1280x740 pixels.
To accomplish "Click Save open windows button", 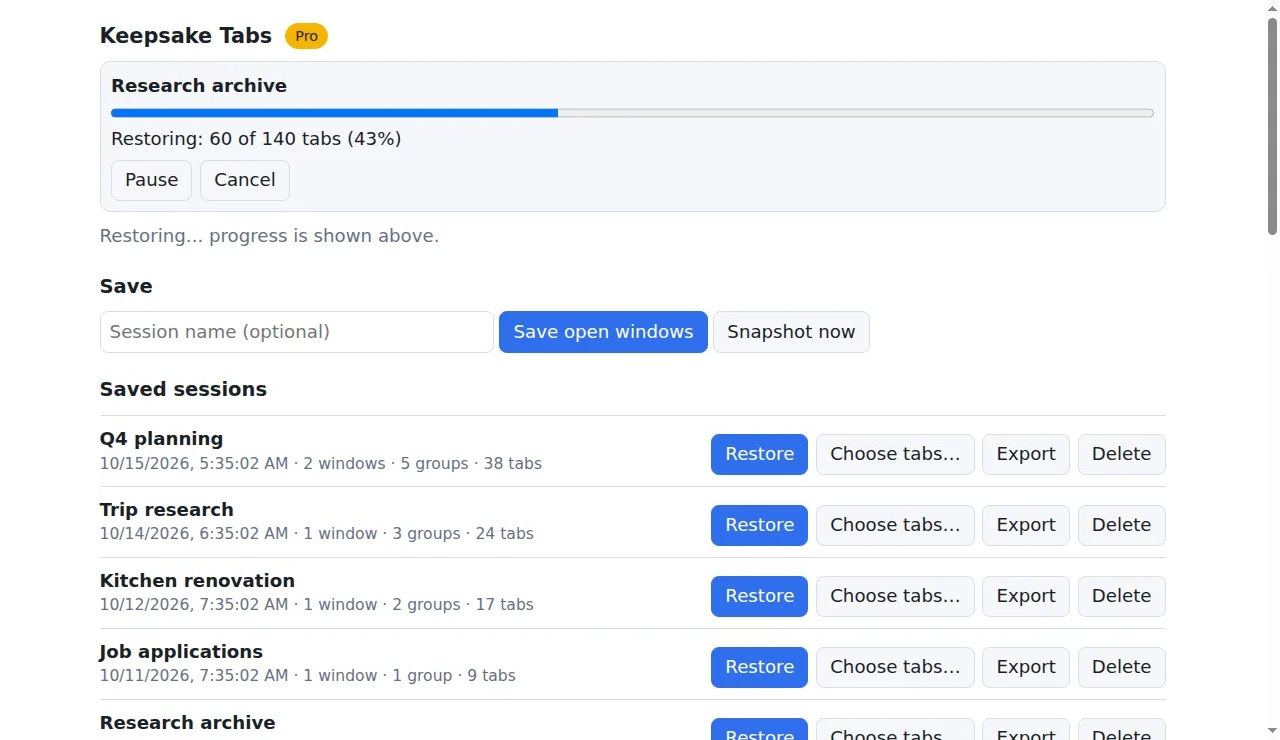I will click(603, 332).
